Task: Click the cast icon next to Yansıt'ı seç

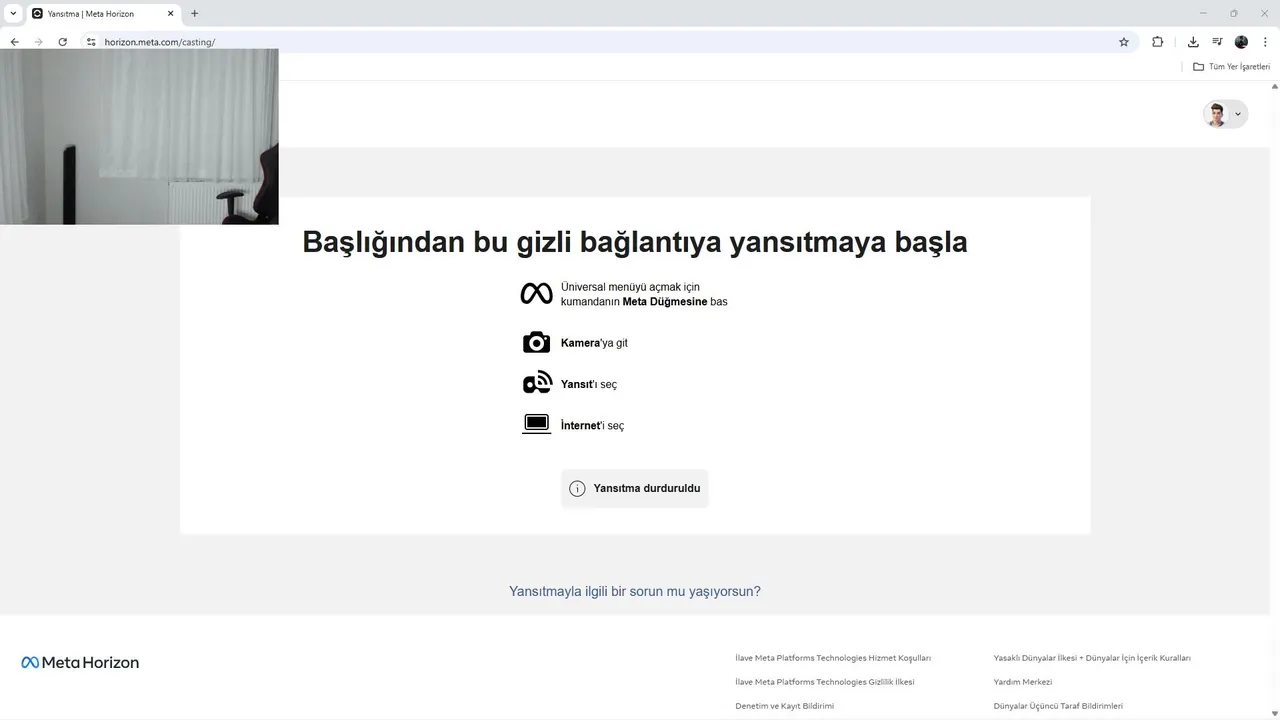Action: pos(537,383)
